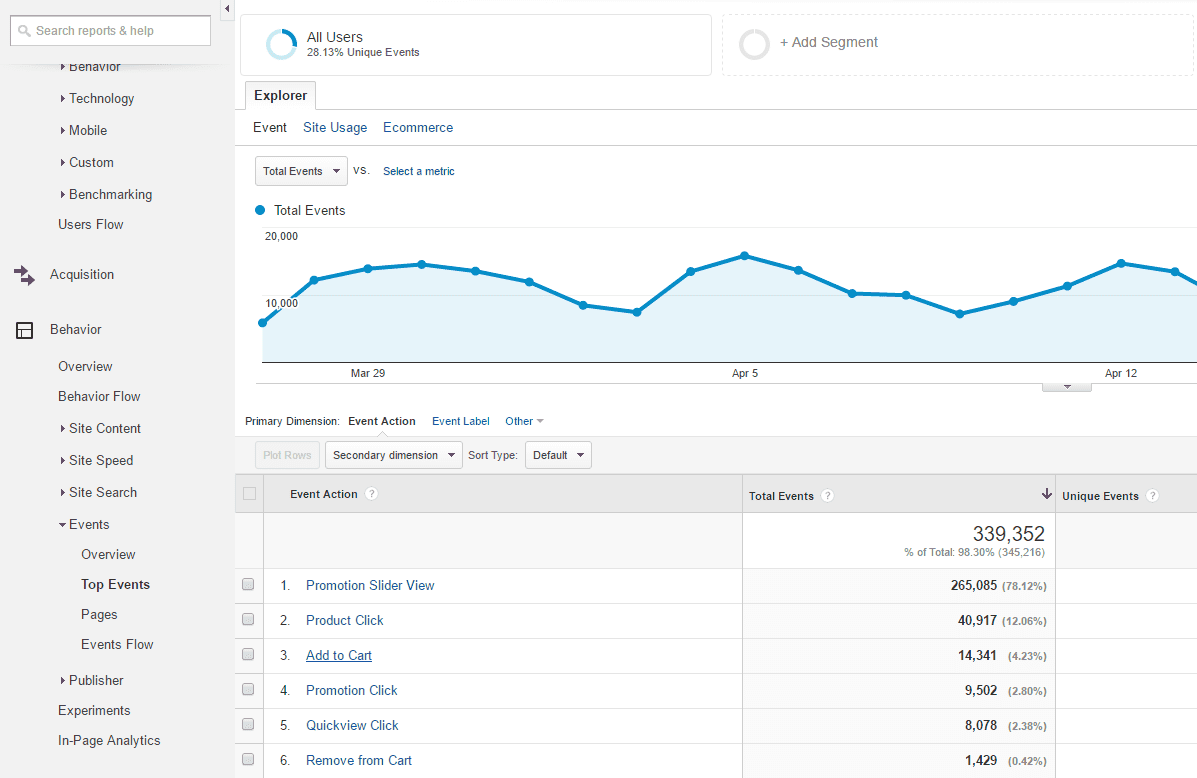The width and height of the screenshot is (1197, 778).
Task: Open the Sort Type Default dropdown
Action: [558, 454]
